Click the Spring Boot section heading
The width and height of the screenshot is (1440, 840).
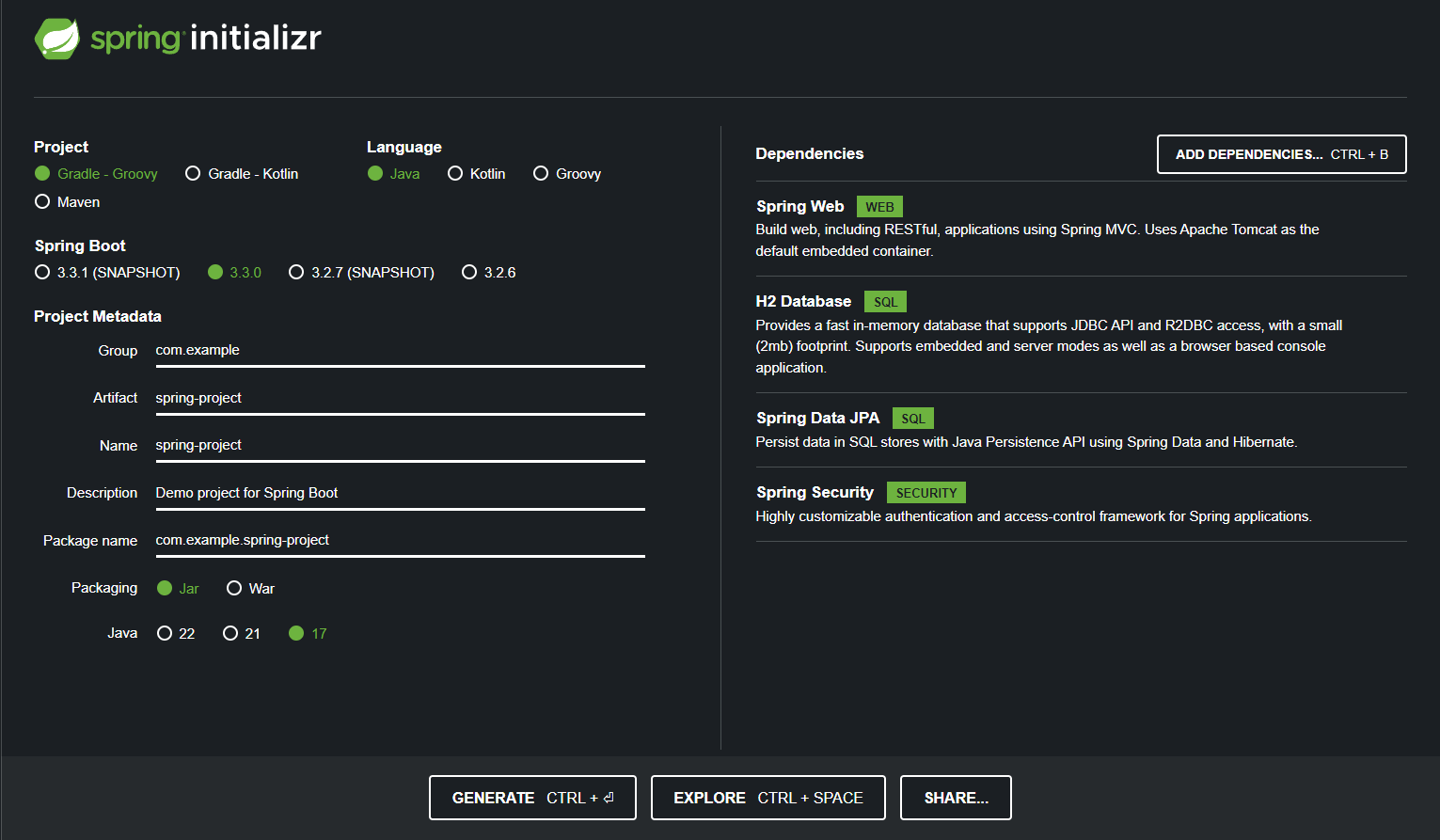(x=80, y=246)
